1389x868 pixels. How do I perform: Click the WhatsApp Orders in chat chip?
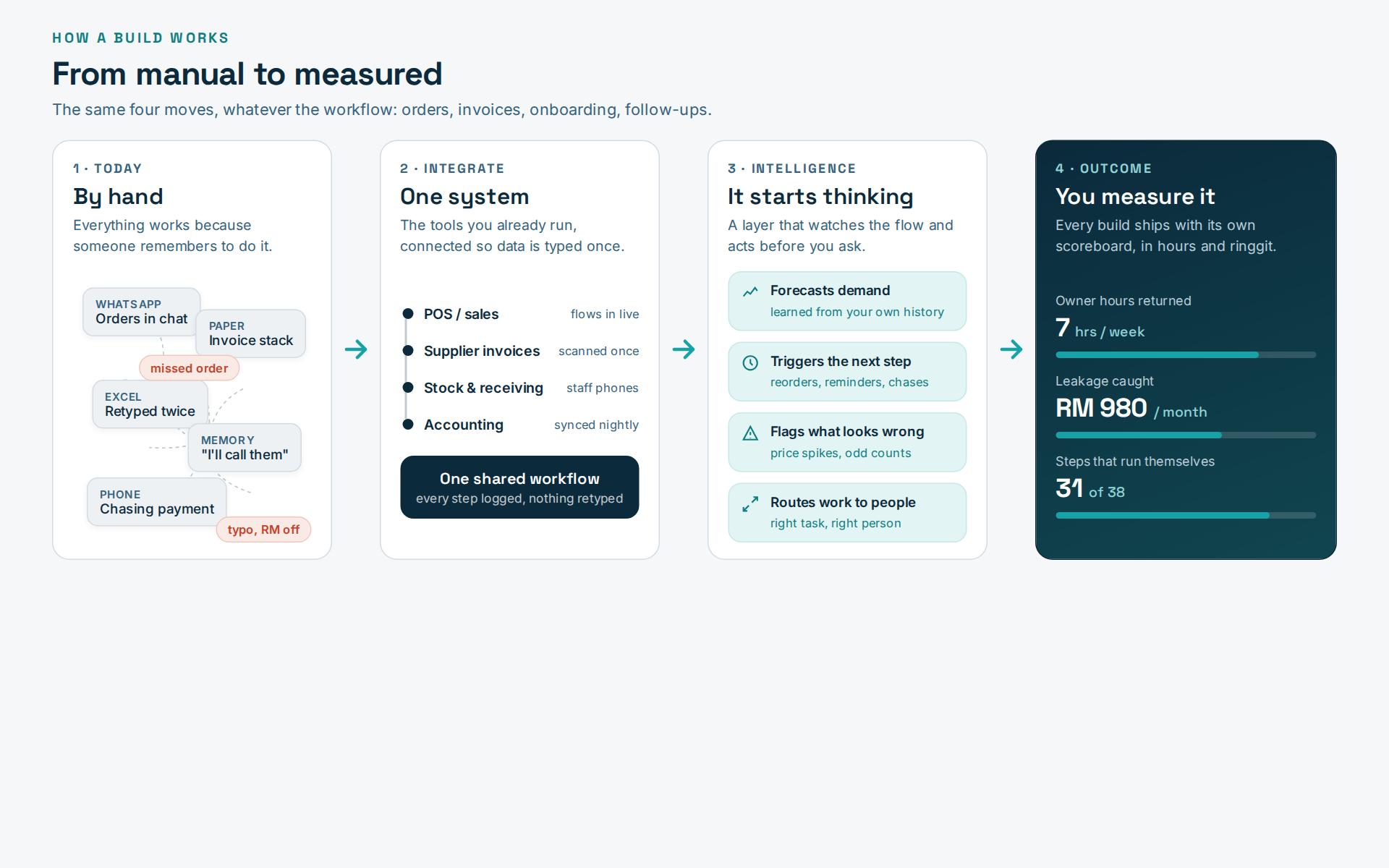point(141,312)
